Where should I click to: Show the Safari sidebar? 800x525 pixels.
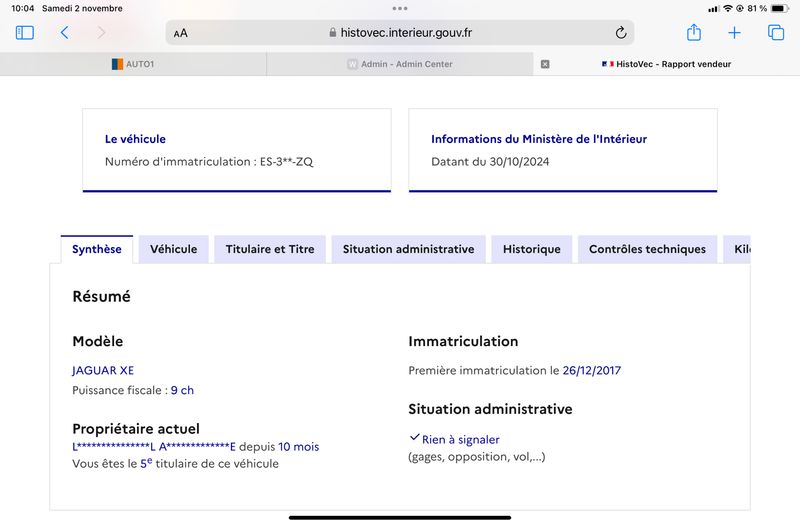[24, 33]
